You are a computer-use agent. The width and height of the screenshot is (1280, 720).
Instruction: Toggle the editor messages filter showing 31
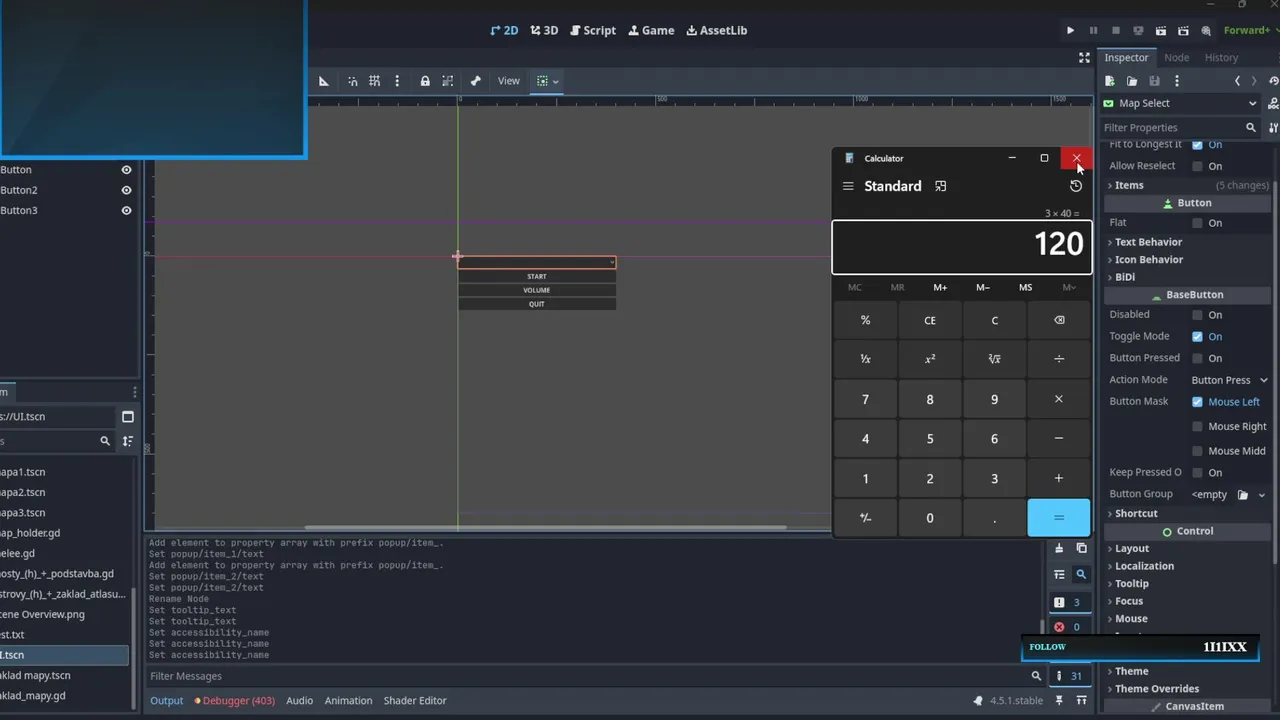(1069, 676)
